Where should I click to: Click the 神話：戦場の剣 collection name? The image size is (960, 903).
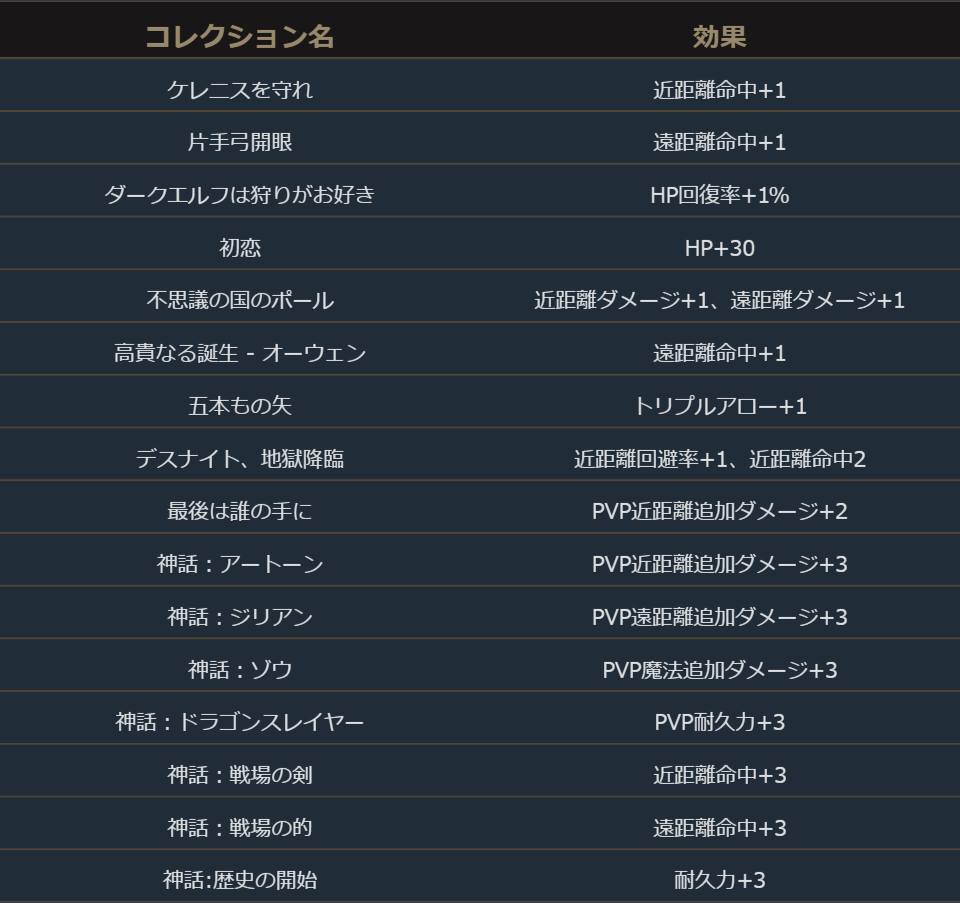pyautogui.click(x=240, y=775)
